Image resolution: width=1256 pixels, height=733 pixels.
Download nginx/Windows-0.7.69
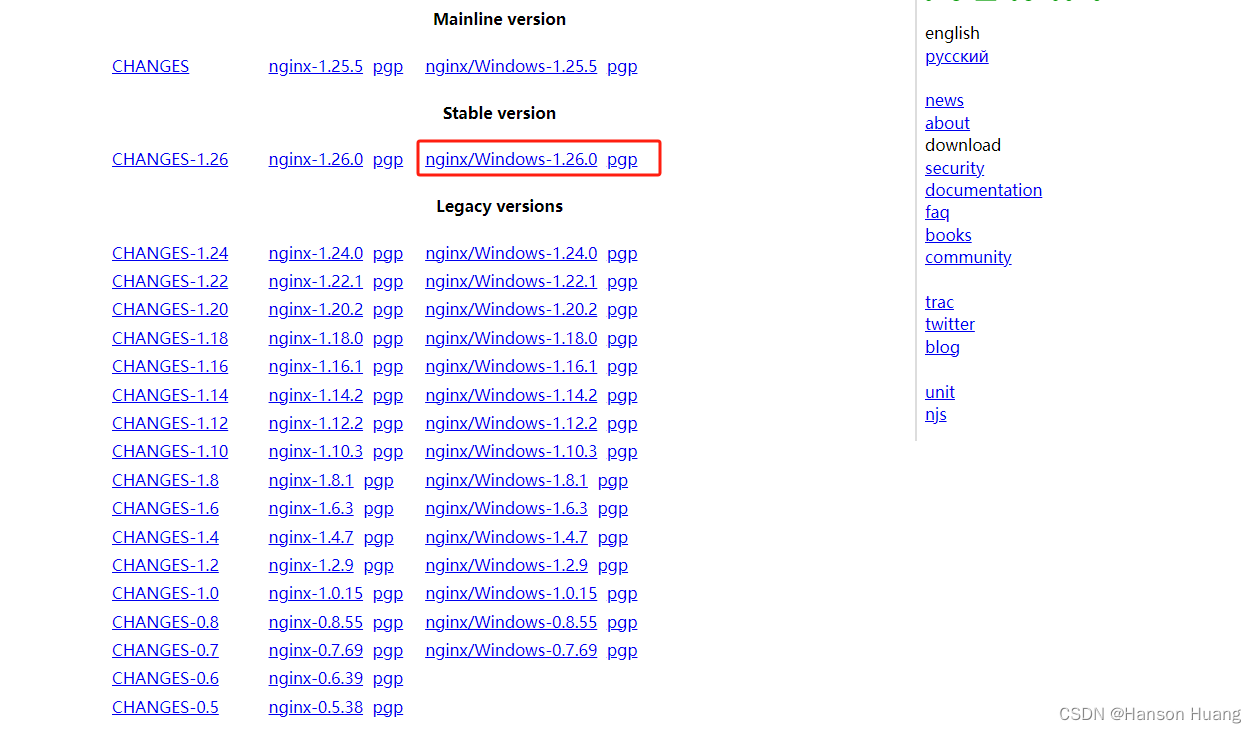coord(511,650)
